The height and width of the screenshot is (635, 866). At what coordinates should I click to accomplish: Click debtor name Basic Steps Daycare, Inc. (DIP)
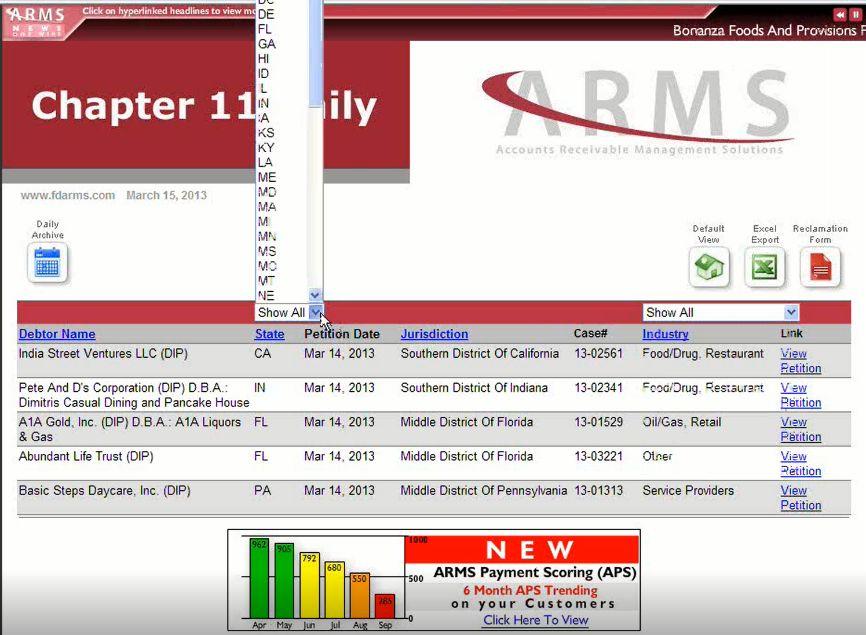click(104, 490)
